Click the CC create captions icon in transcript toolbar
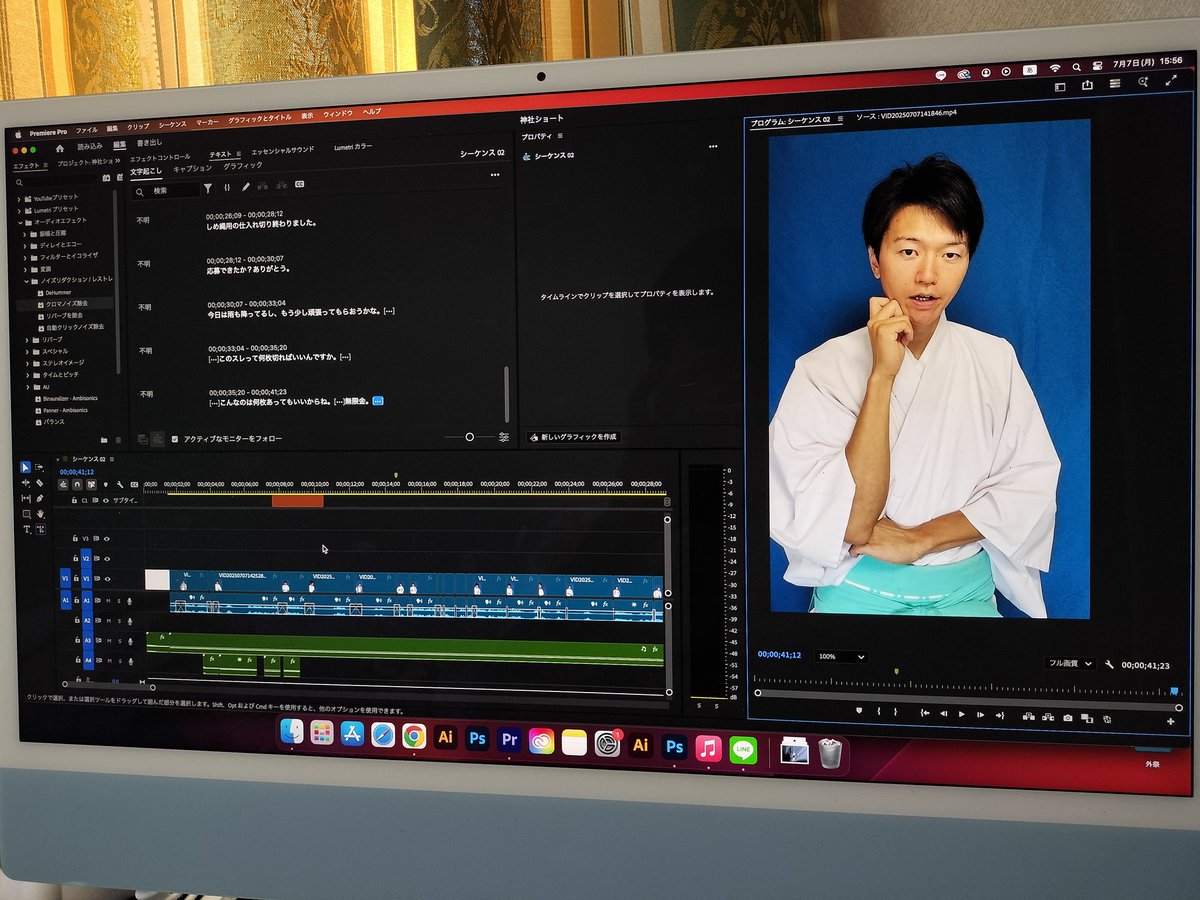Viewport: 1200px width, 900px height. coord(298,185)
